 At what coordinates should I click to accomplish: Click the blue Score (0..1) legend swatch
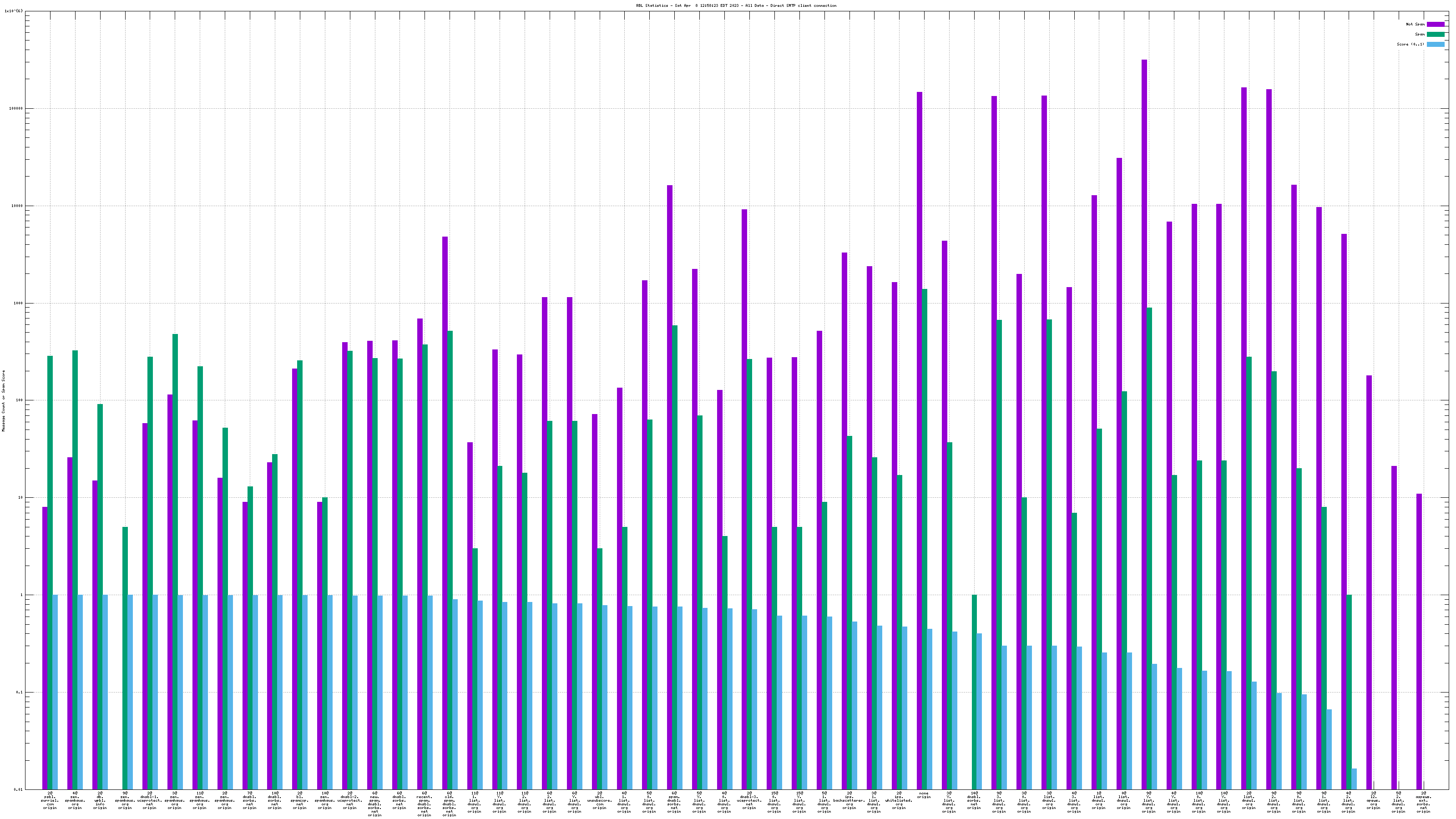1435,44
